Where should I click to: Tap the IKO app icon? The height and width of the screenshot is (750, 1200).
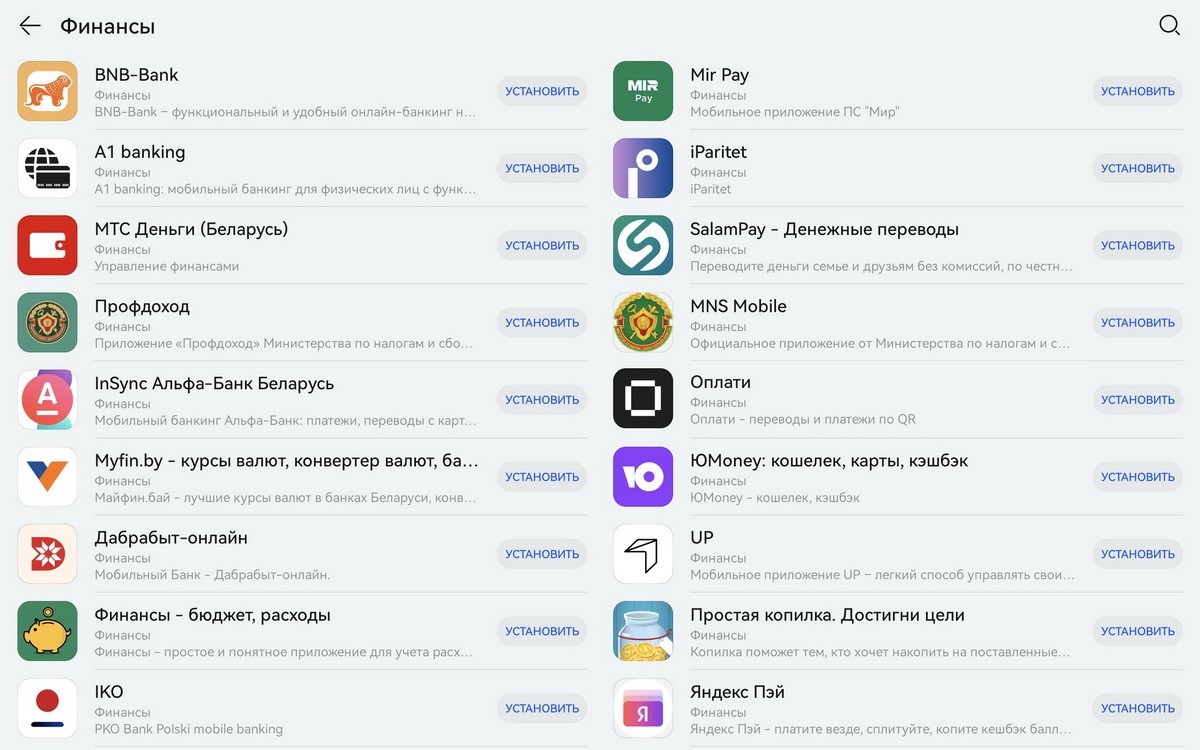[47, 708]
